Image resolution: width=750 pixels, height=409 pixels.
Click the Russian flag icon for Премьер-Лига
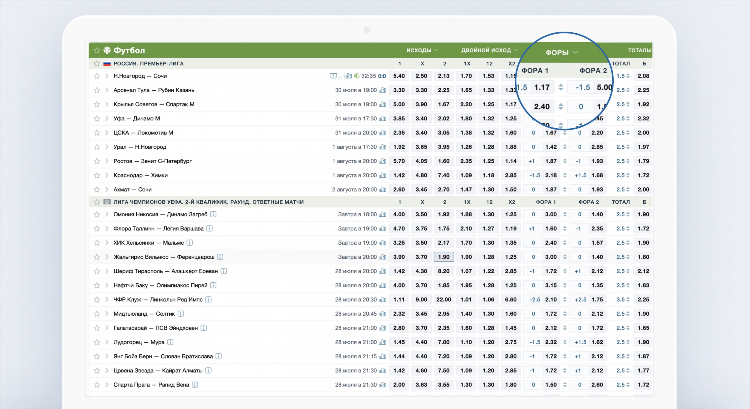point(107,64)
